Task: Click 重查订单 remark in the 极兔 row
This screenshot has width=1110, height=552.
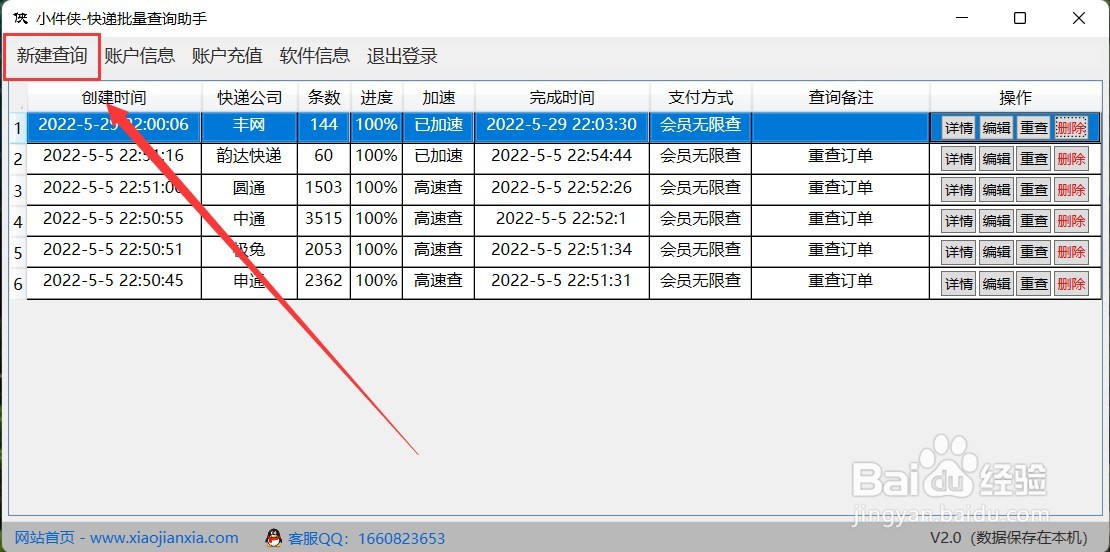Action: (840, 250)
